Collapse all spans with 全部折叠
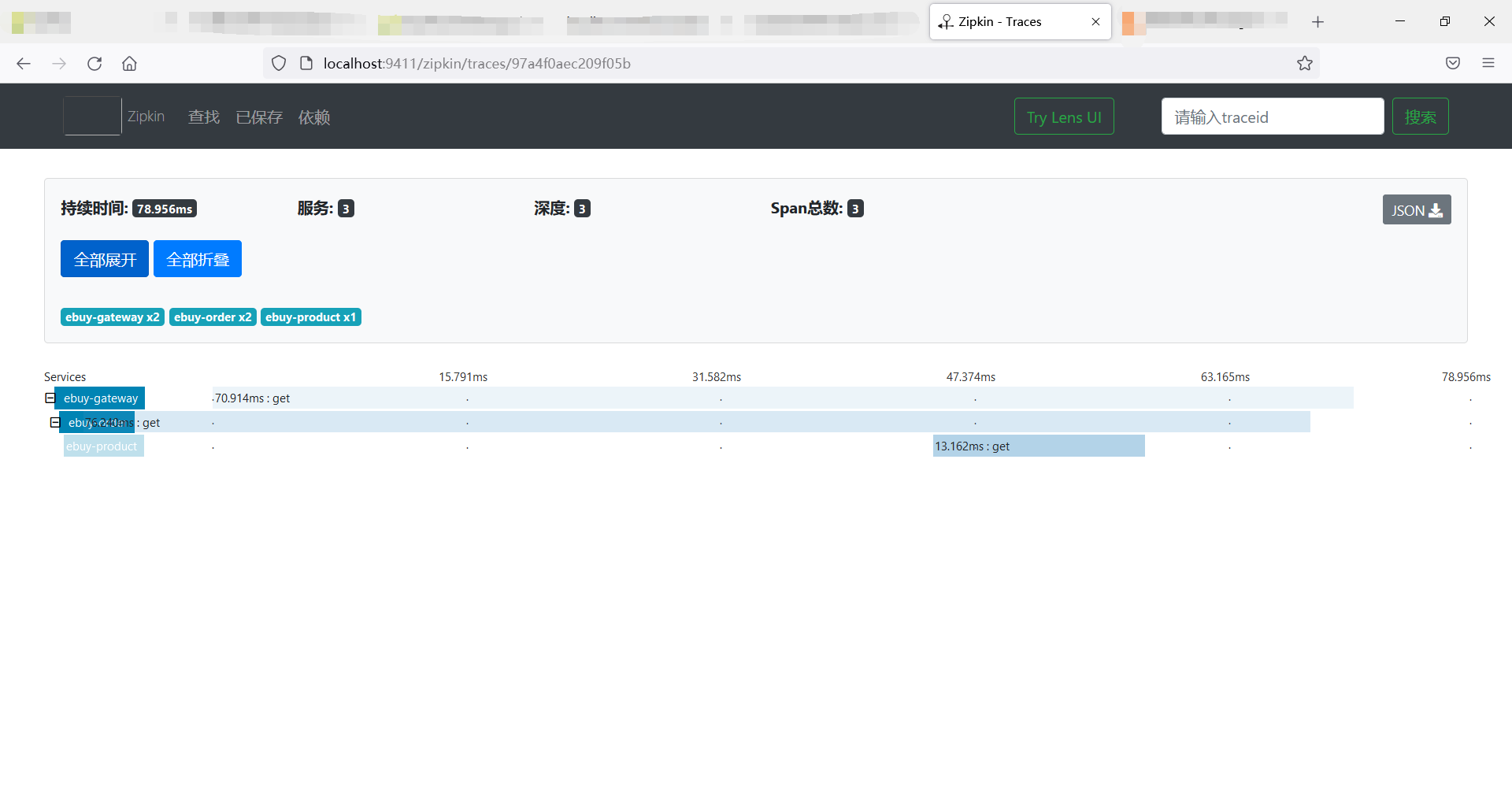This screenshot has height=811, width=1512. tap(198, 259)
